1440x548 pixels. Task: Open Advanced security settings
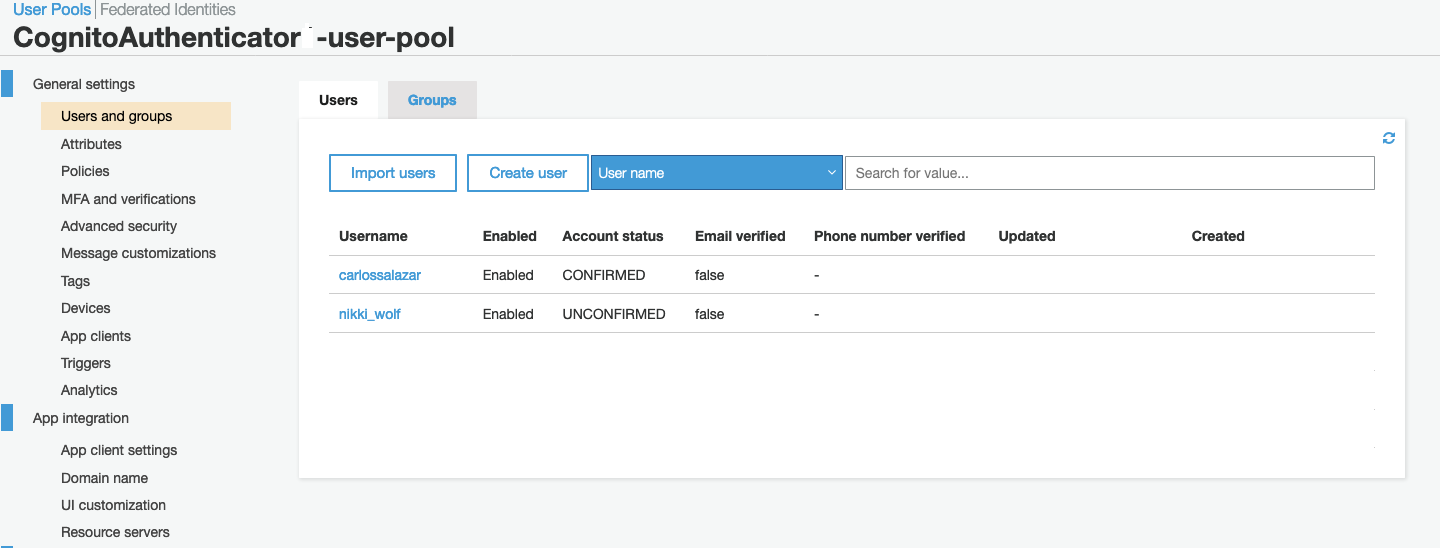point(119,226)
